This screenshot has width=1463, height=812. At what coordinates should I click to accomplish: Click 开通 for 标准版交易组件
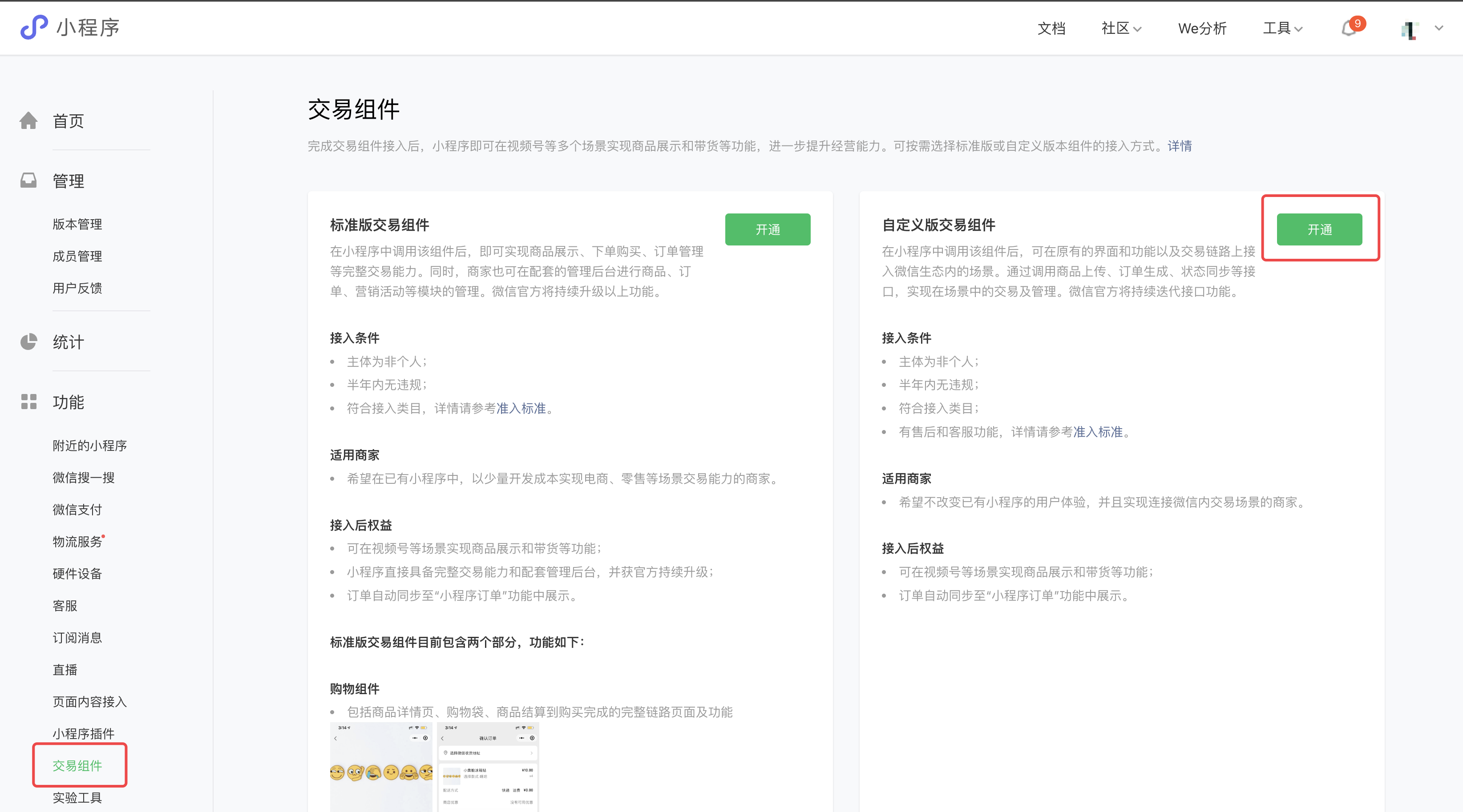[767, 229]
